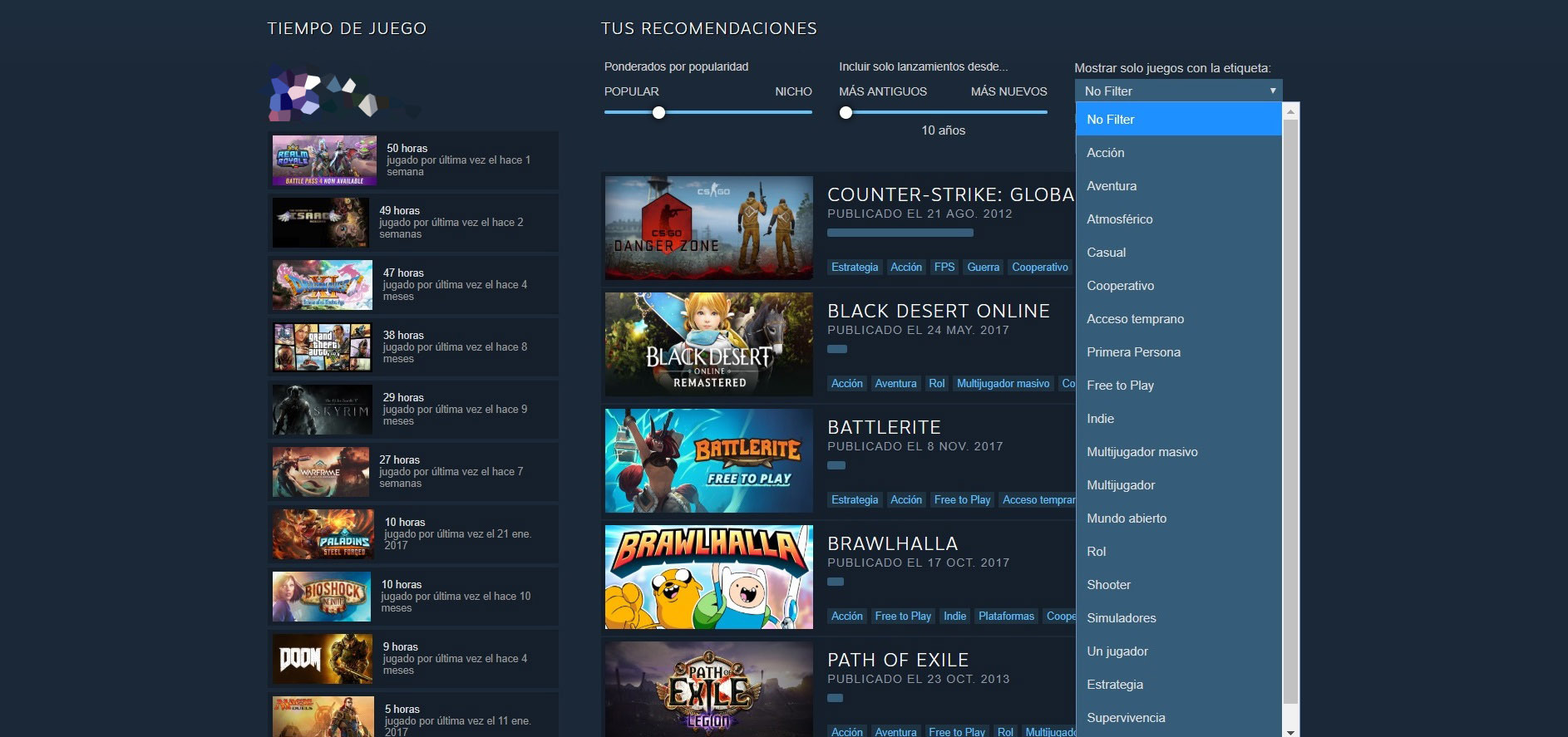Viewport: 1568px width, 737px height.
Task: Click Free to Play tag under Battlerite
Action: (962, 499)
